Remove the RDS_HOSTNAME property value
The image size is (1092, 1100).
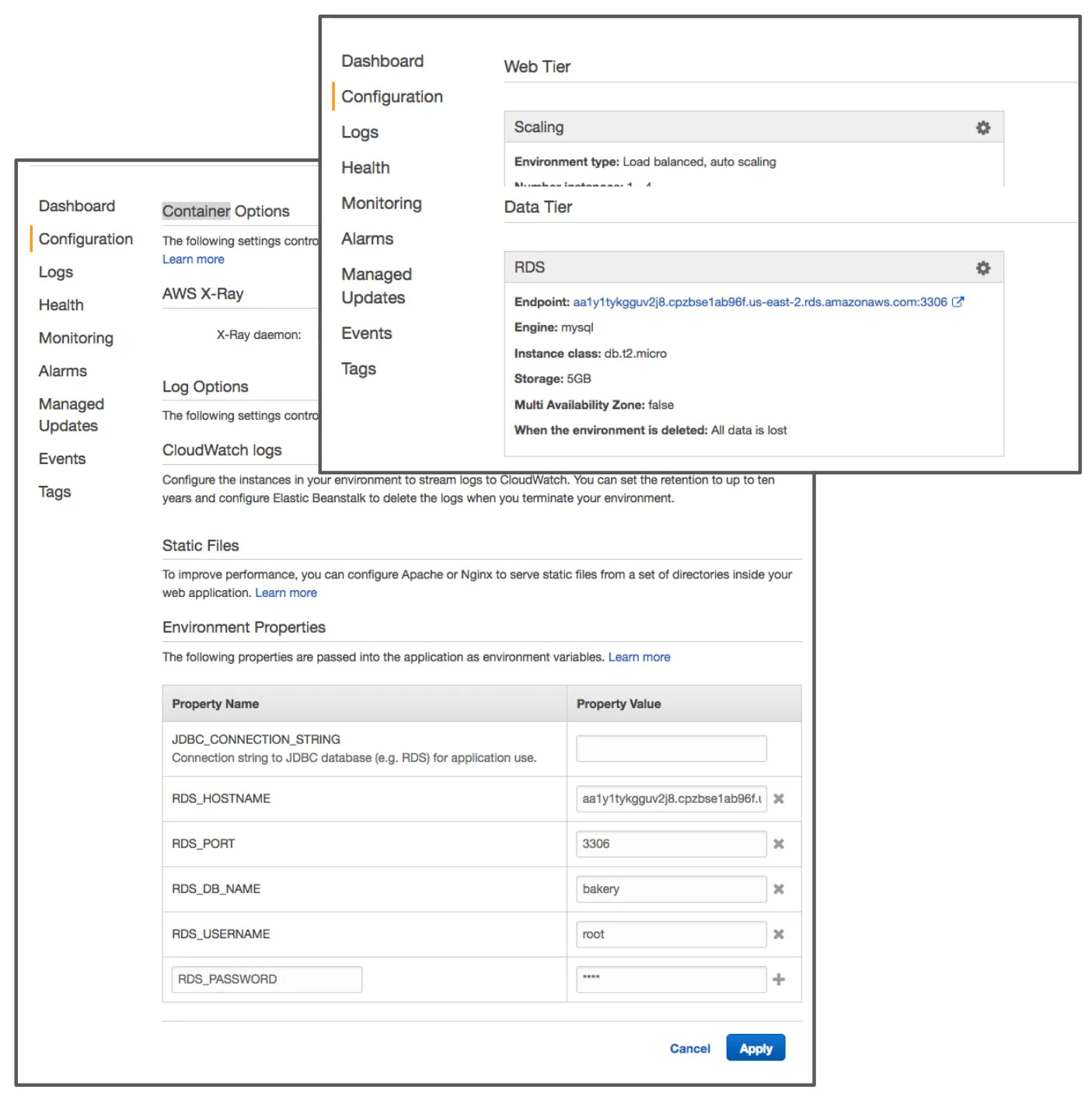(778, 798)
